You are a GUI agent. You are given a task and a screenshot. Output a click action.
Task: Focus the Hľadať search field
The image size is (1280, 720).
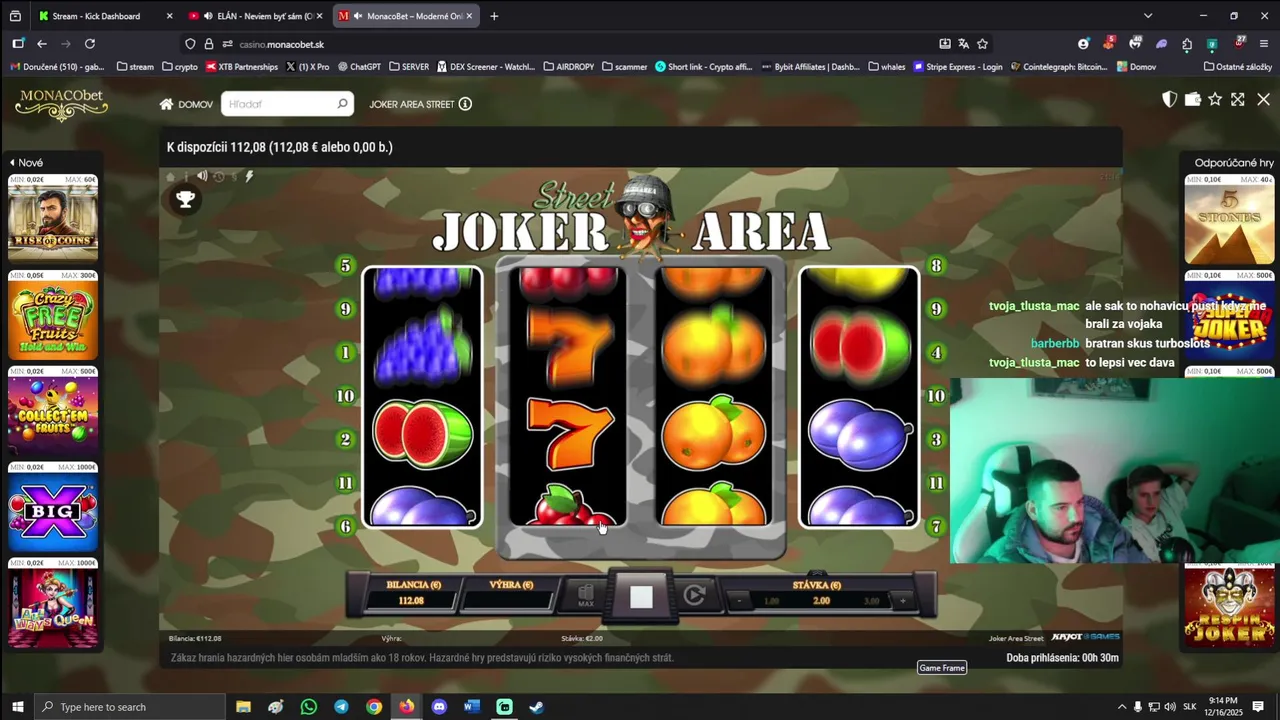click(x=288, y=104)
